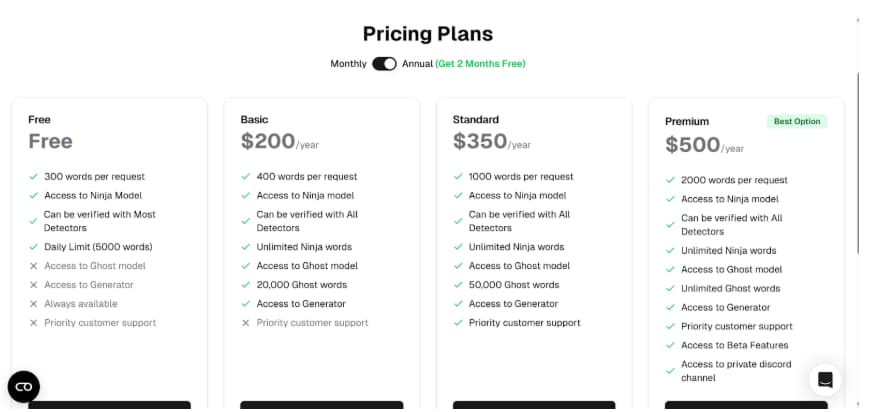
Task: Select the Monthly billing label
Action: [348, 64]
